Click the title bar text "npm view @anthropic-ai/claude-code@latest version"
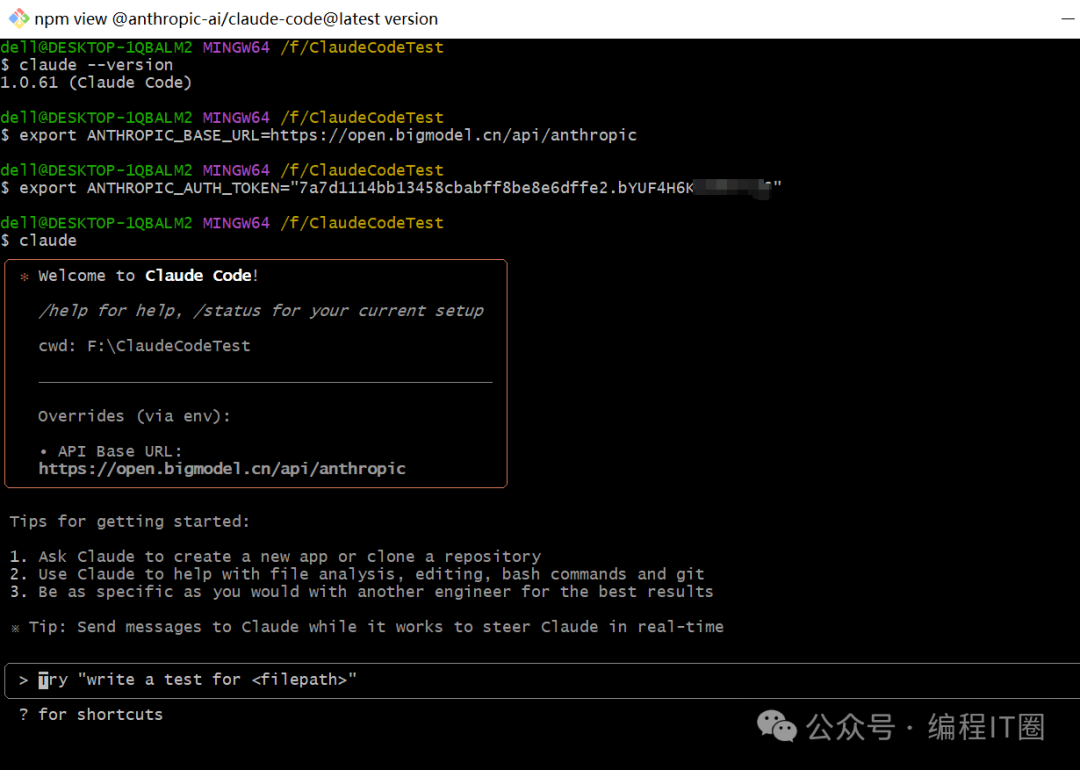The width and height of the screenshot is (1080, 770). pos(236,19)
